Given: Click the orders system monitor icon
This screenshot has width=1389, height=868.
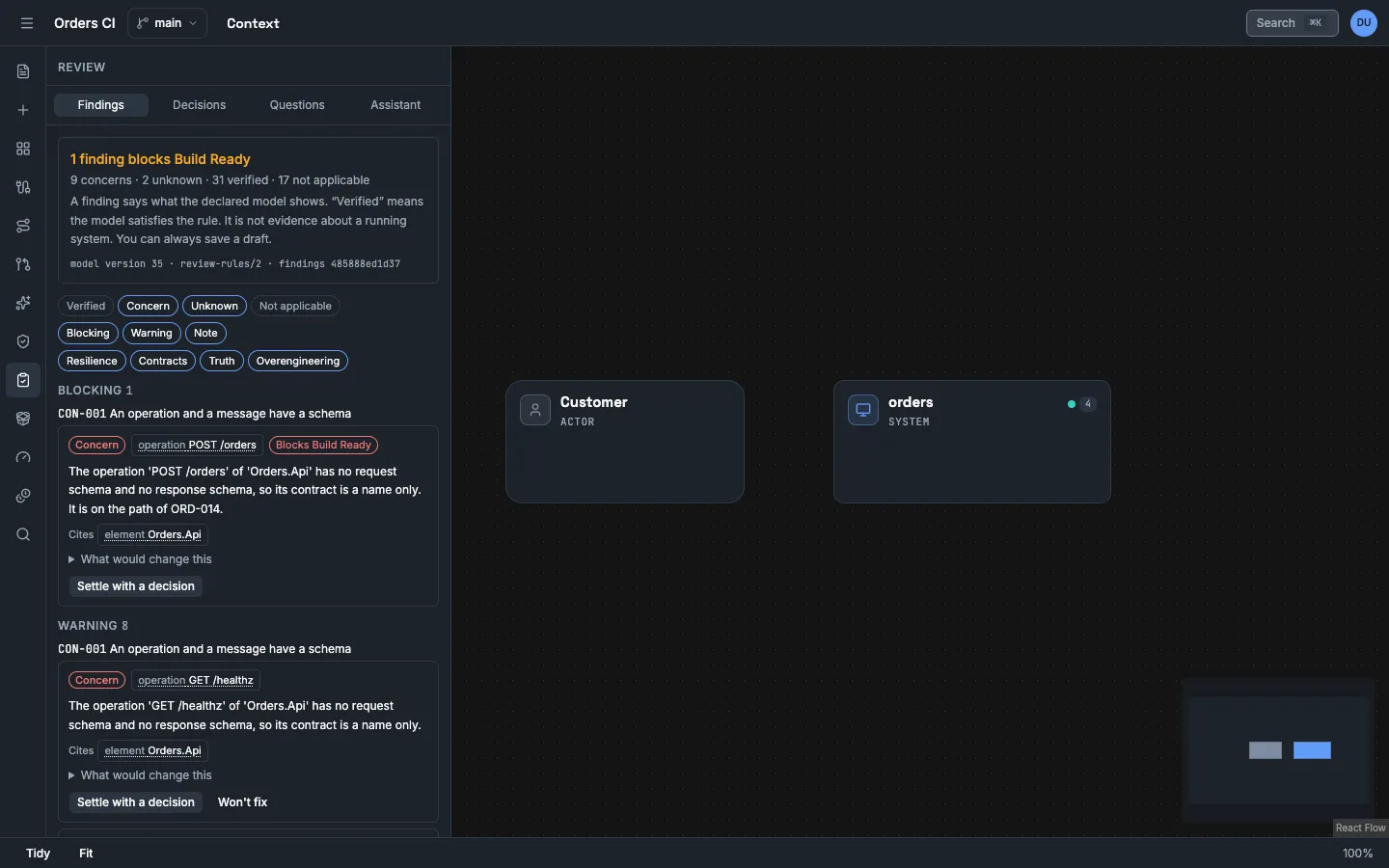Looking at the screenshot, I should pyautogui.click(x=863, y=410).
